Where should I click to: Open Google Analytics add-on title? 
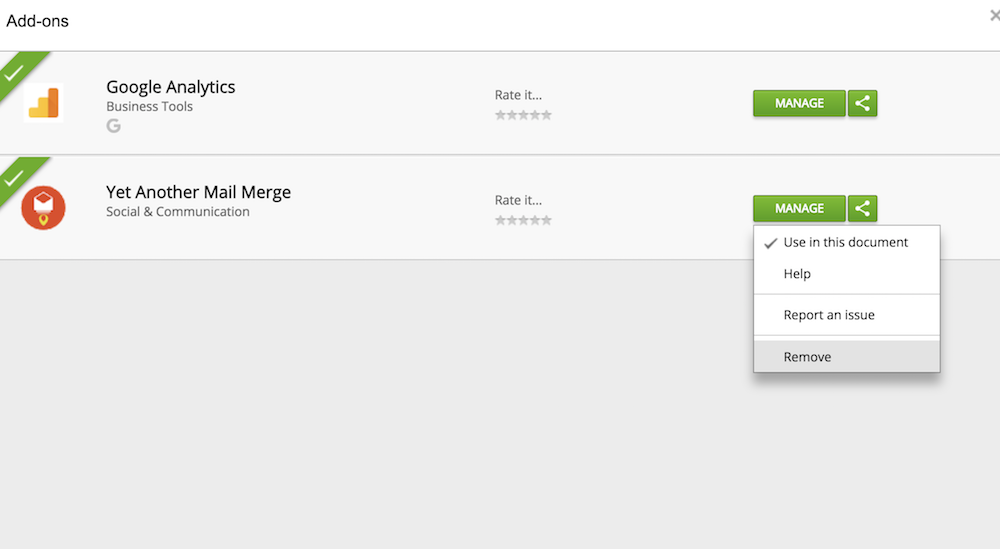click(x=171, y=87)
